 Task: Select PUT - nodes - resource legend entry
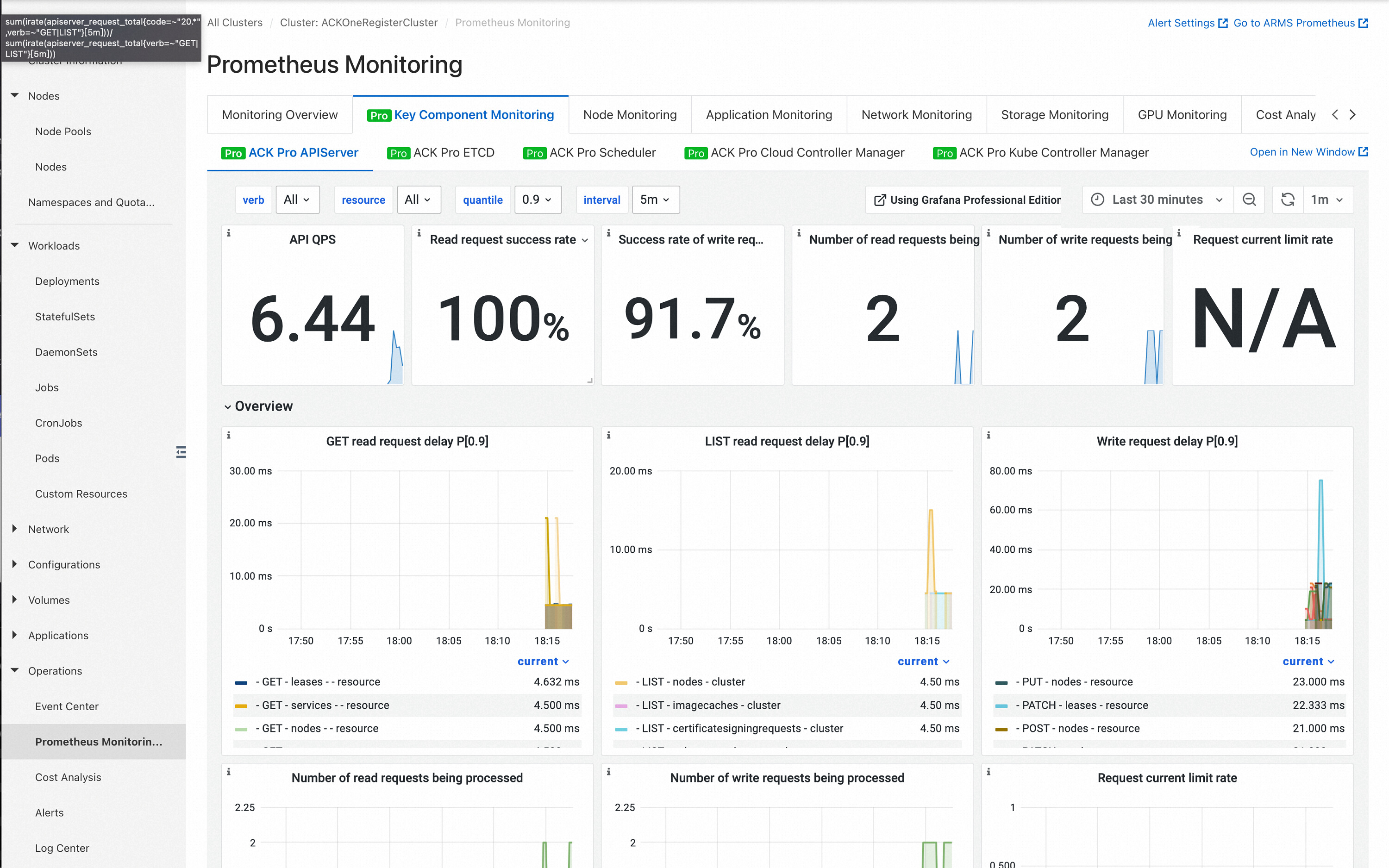1074,681
